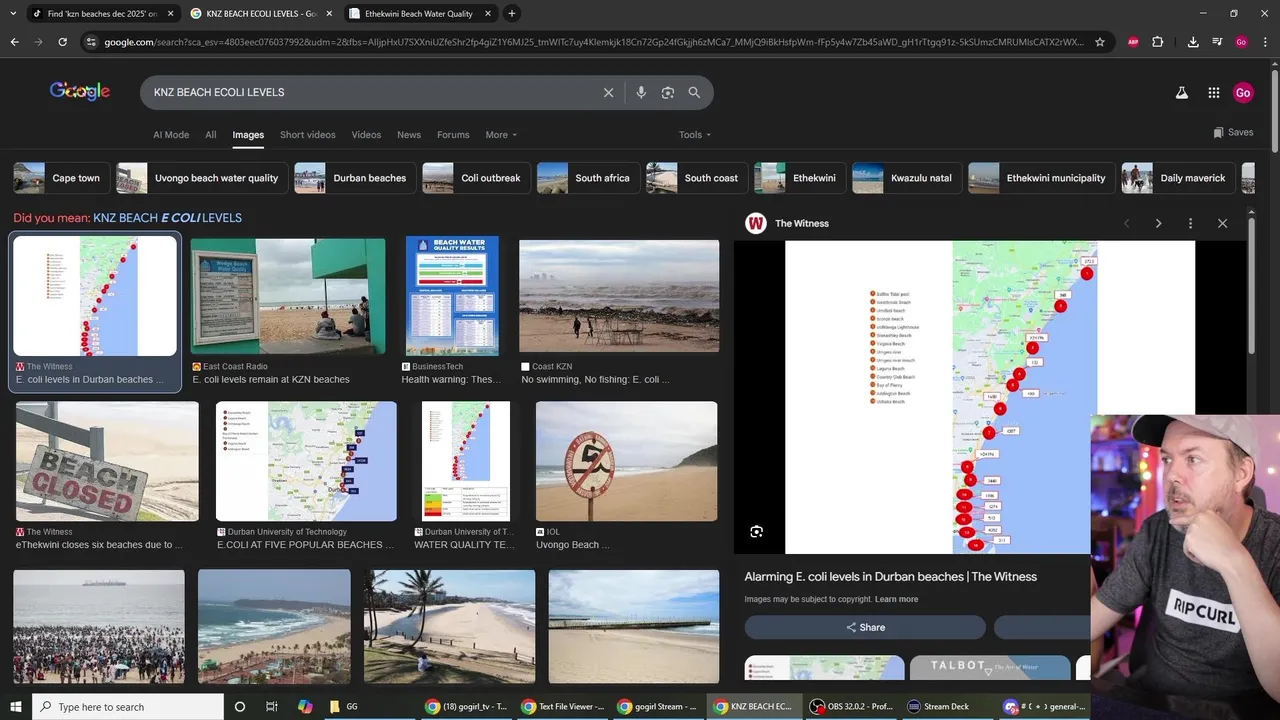Switch to Ethekwini Beach Water Quality browser tab
The height and width of the screenshot is (720, 1280).
coord(419,13)
